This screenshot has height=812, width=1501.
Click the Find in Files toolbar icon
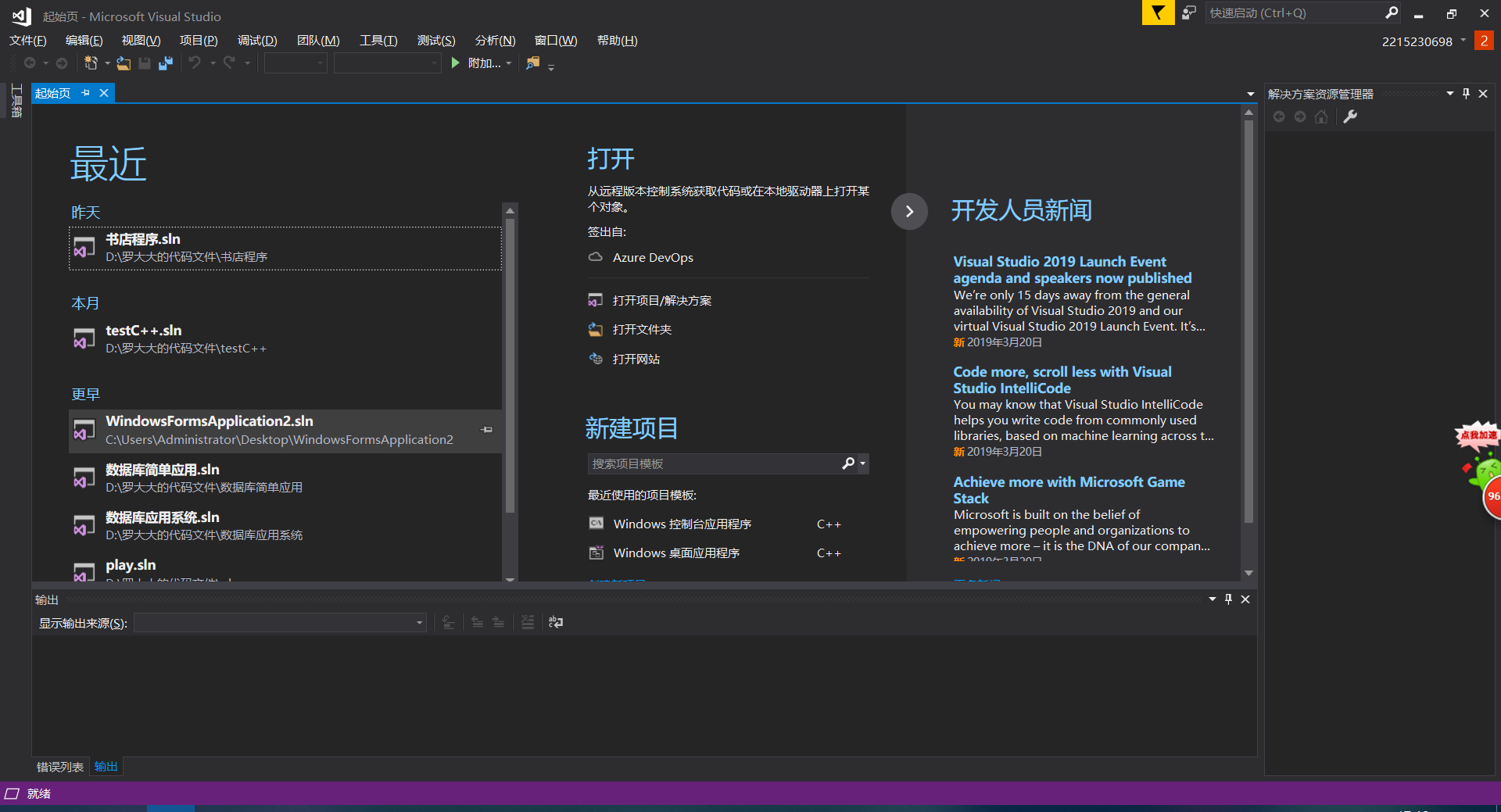pos(533,63)
